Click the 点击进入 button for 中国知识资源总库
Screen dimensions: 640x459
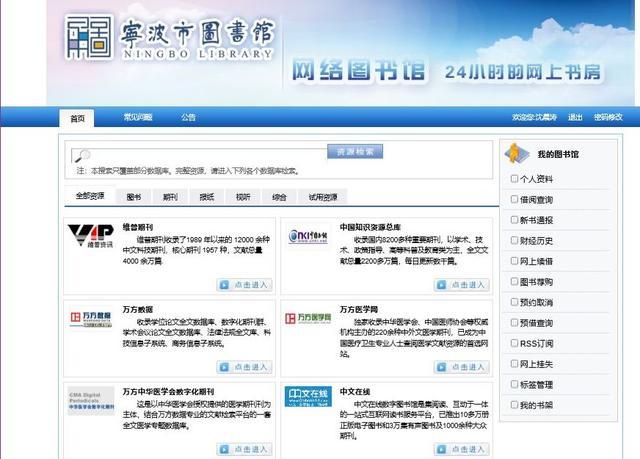(x=461, y=285)
